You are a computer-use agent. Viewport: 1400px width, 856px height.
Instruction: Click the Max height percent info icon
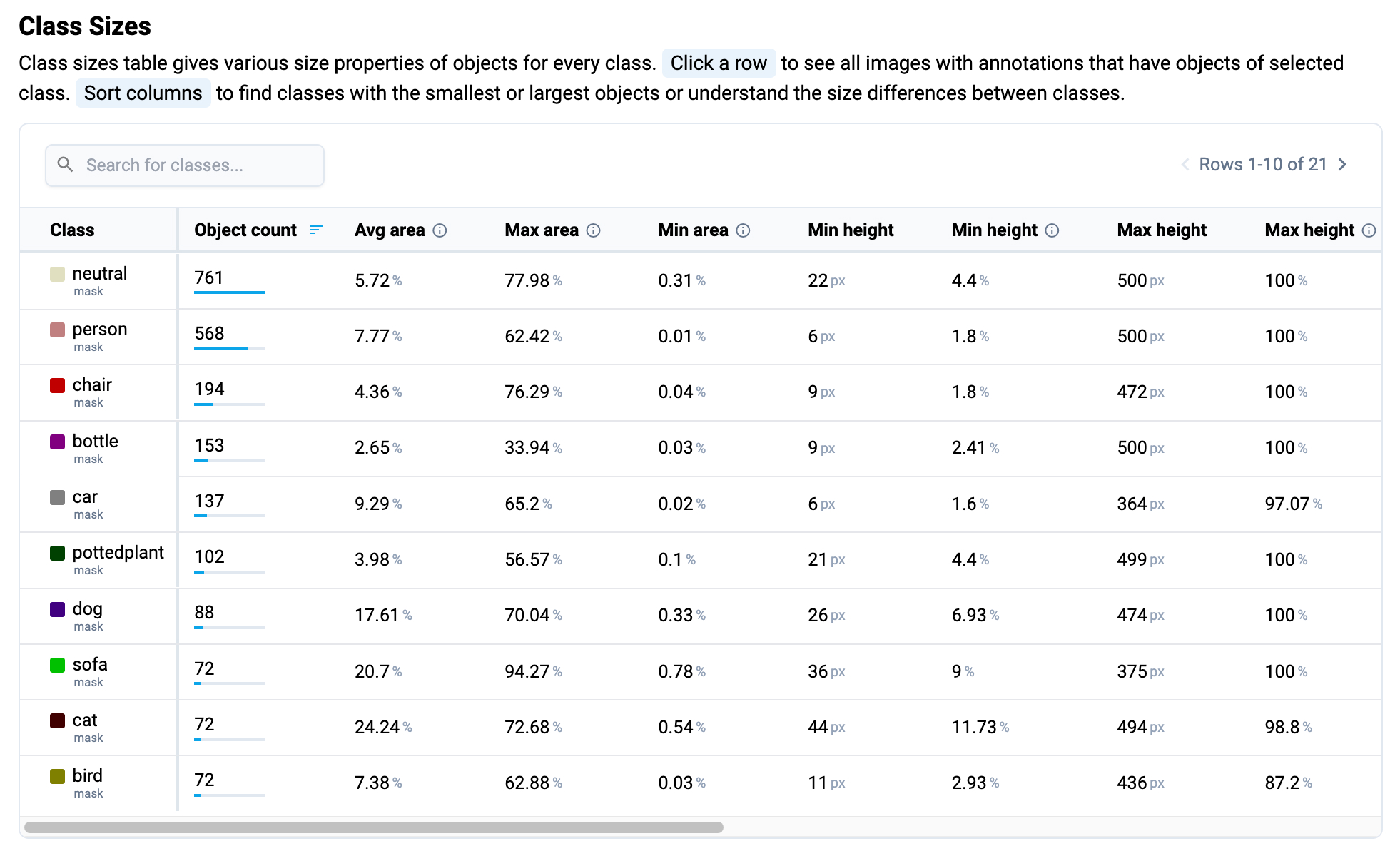[1369, 230]
